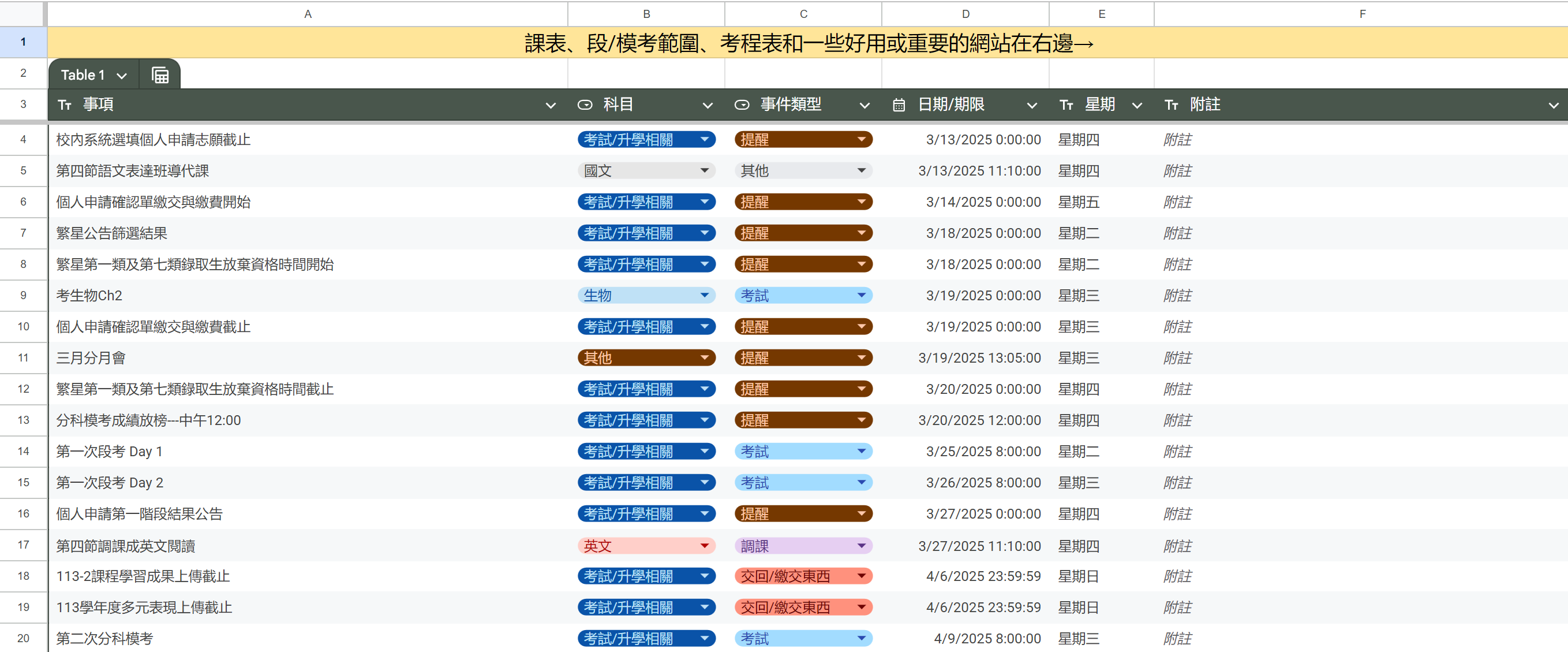Open the 英文 subject dropdown in row 17

[704, 545]
